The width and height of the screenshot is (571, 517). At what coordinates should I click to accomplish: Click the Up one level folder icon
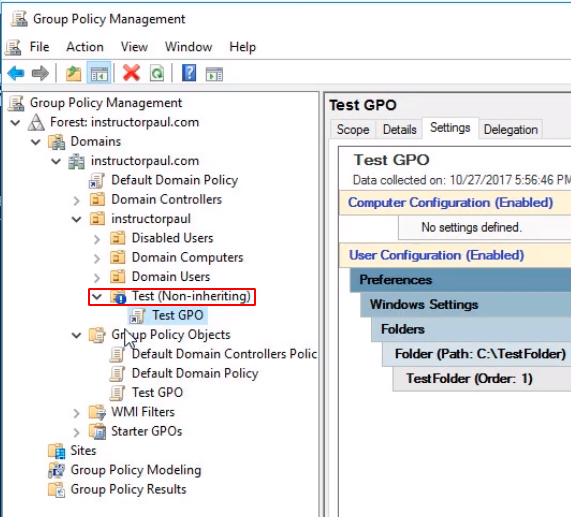[74, 73]
